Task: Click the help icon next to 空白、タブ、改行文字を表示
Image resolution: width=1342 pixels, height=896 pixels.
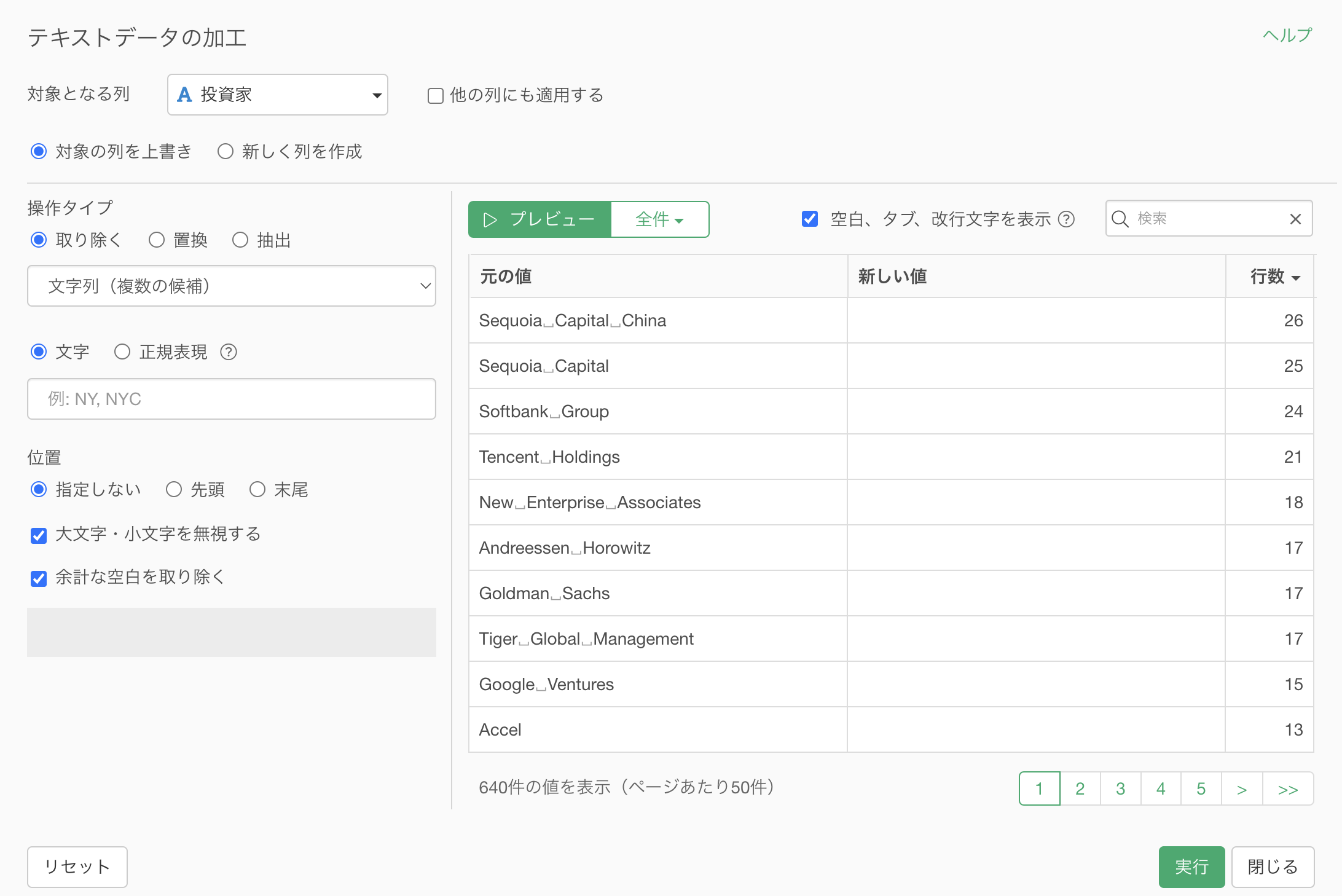Action: point(1067,219)
